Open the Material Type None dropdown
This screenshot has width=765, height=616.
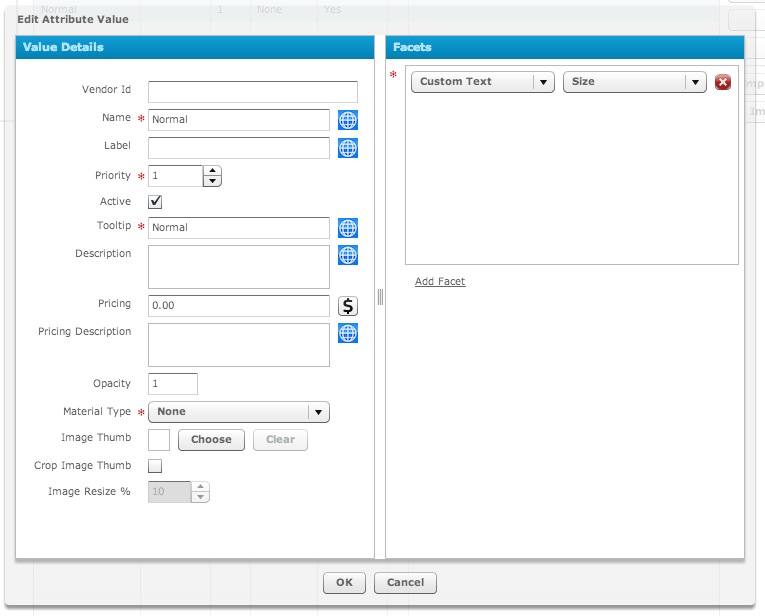(x=239, y=412)
